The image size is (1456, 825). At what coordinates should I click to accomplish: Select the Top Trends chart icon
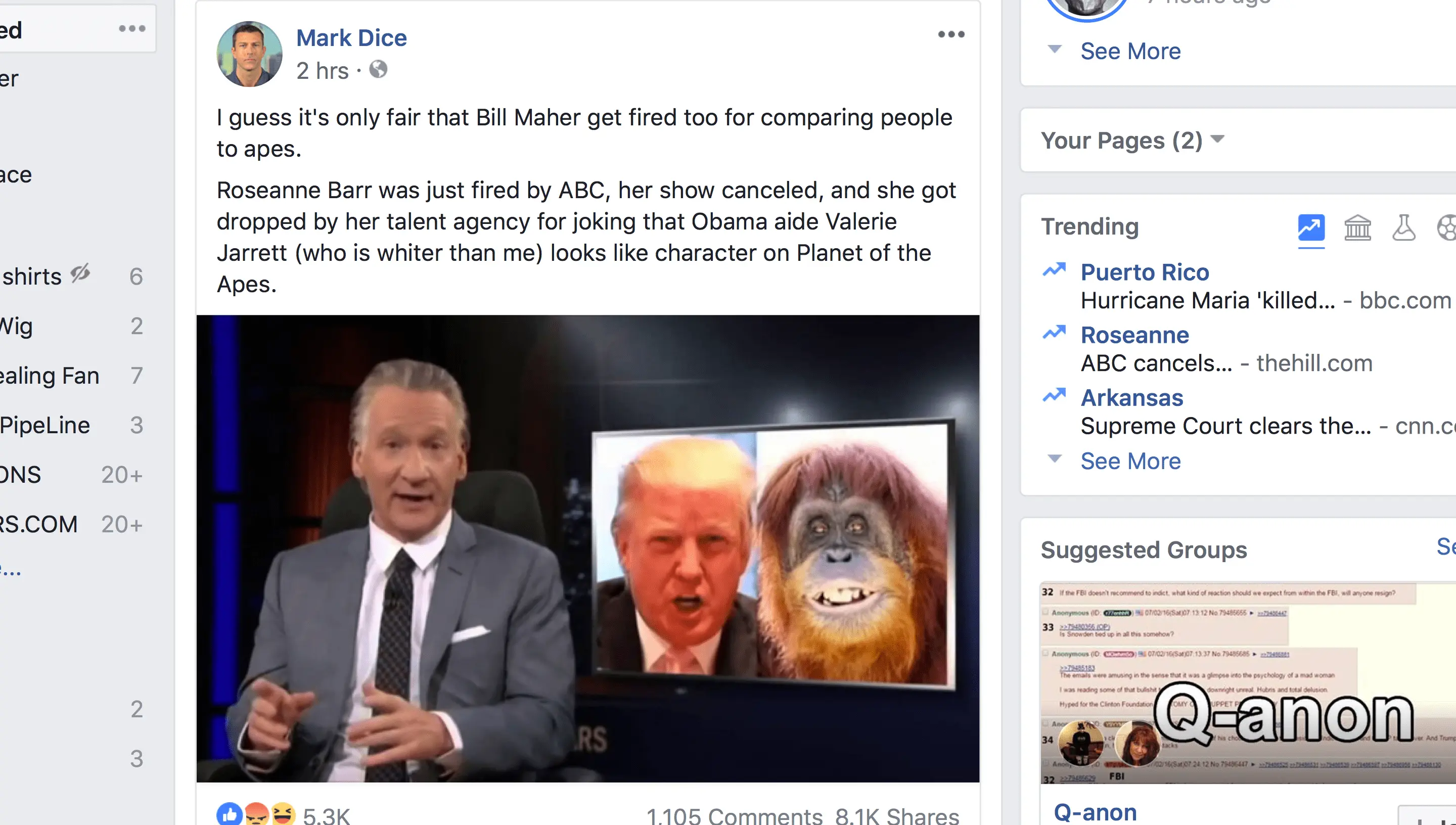(x=1311, y=228)
